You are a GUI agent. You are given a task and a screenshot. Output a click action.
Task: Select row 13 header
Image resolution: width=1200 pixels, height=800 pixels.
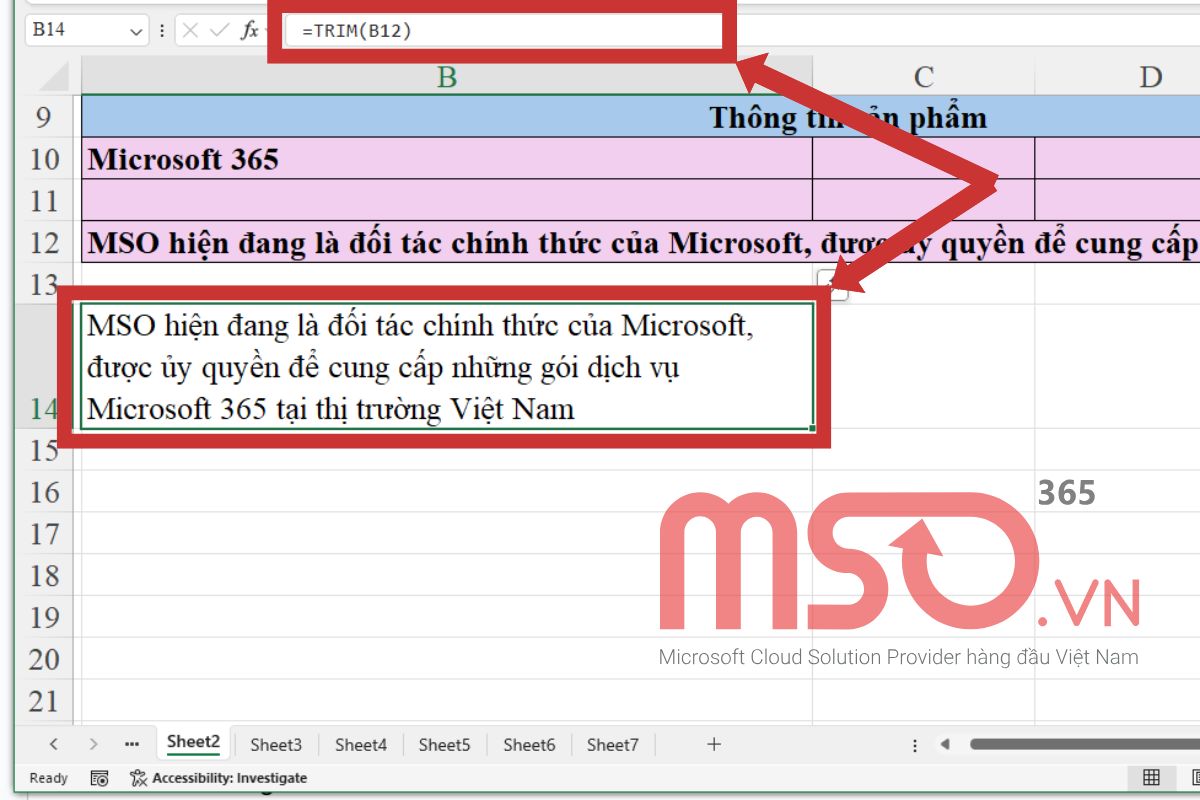tap(43, 284)
